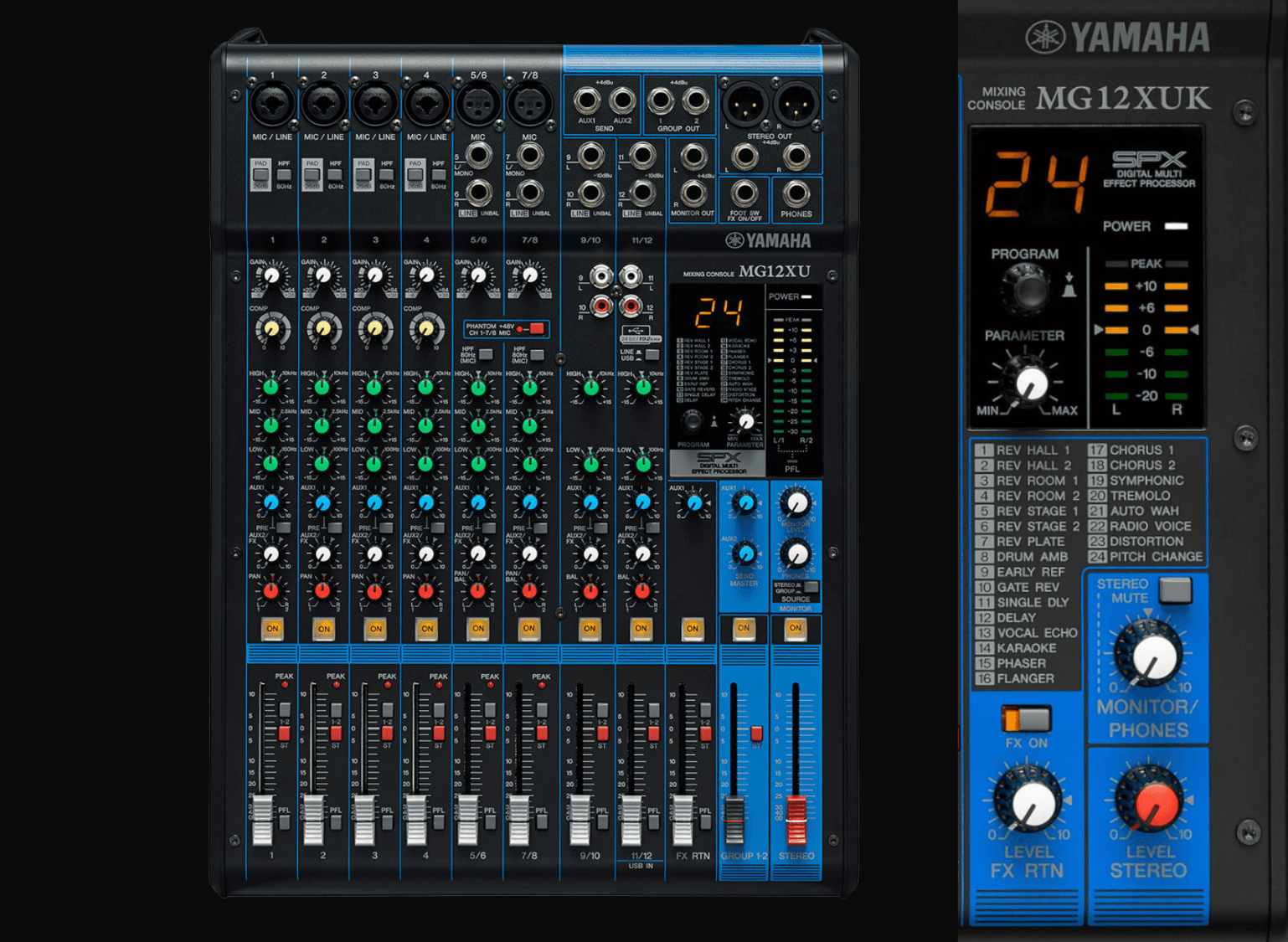1288x942 pixels.
Task: Click 'KARAOKE' in the effect list
Action: tap(1027, 648)
